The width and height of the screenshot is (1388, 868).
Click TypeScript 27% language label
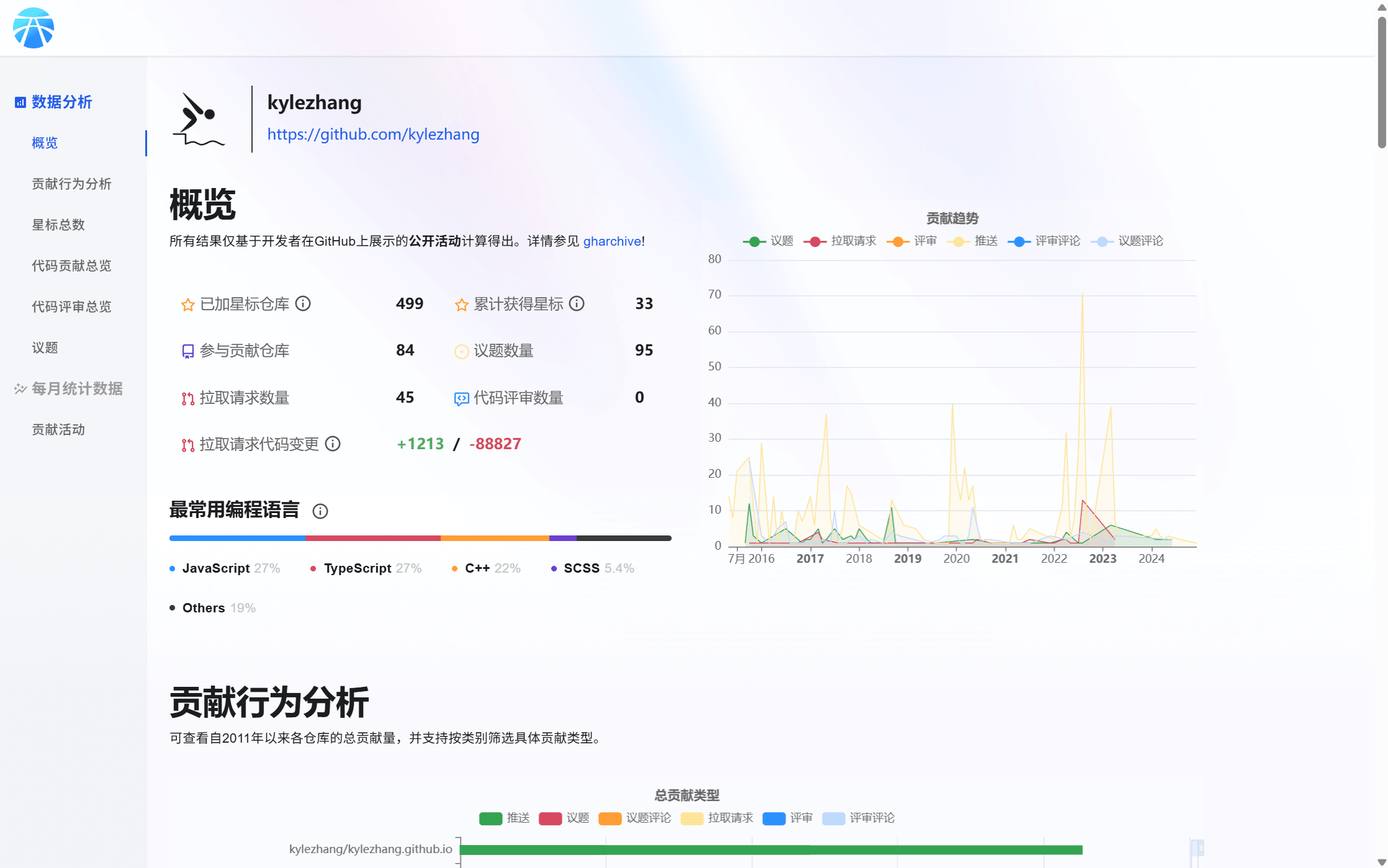coord(366,569)
